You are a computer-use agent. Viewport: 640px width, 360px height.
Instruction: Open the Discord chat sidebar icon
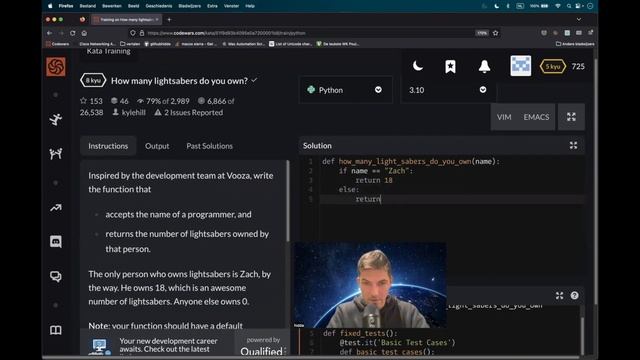click(x=56, y=242)
